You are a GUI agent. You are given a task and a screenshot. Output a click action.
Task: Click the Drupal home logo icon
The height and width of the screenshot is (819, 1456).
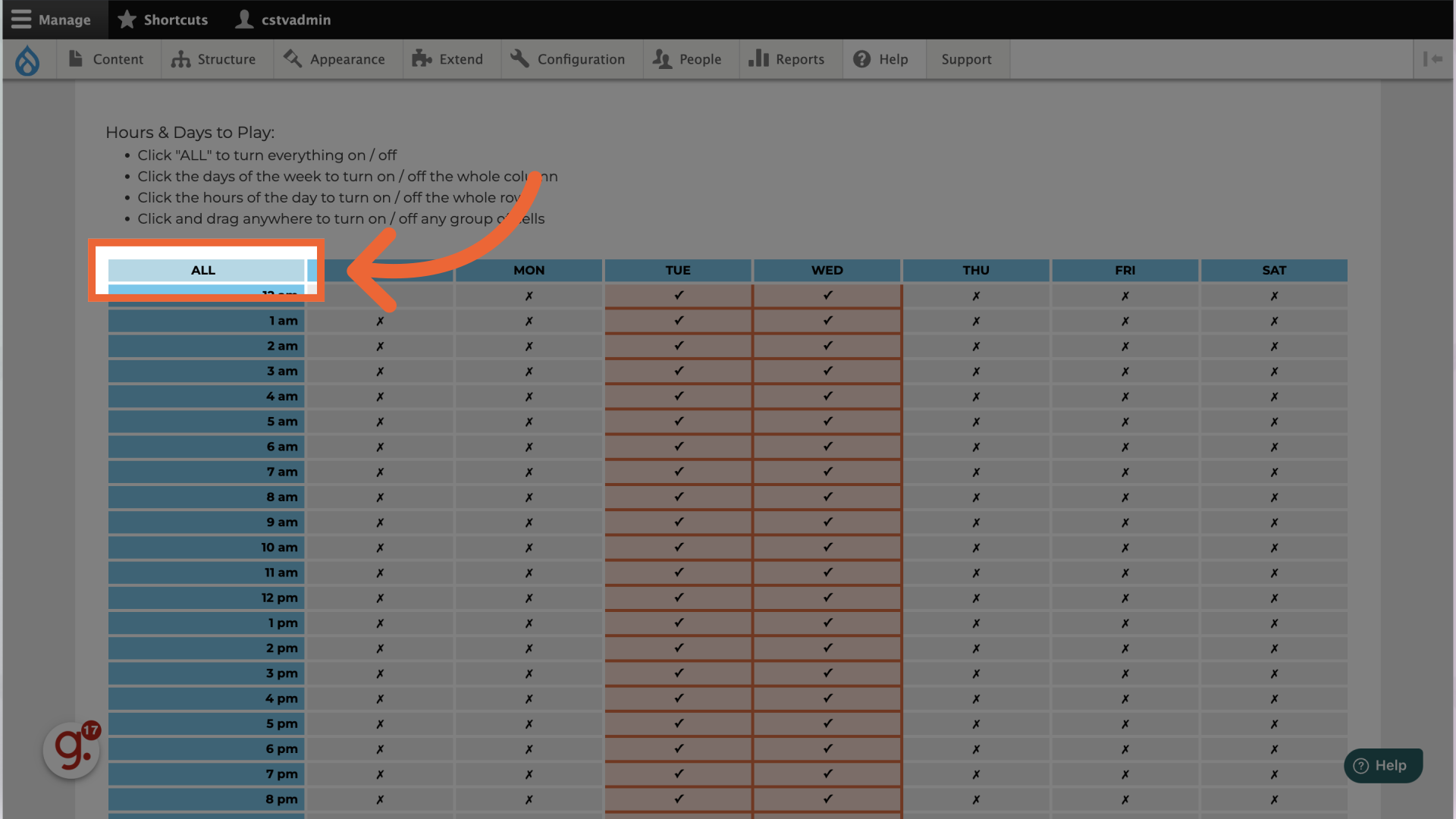(27, 60)
